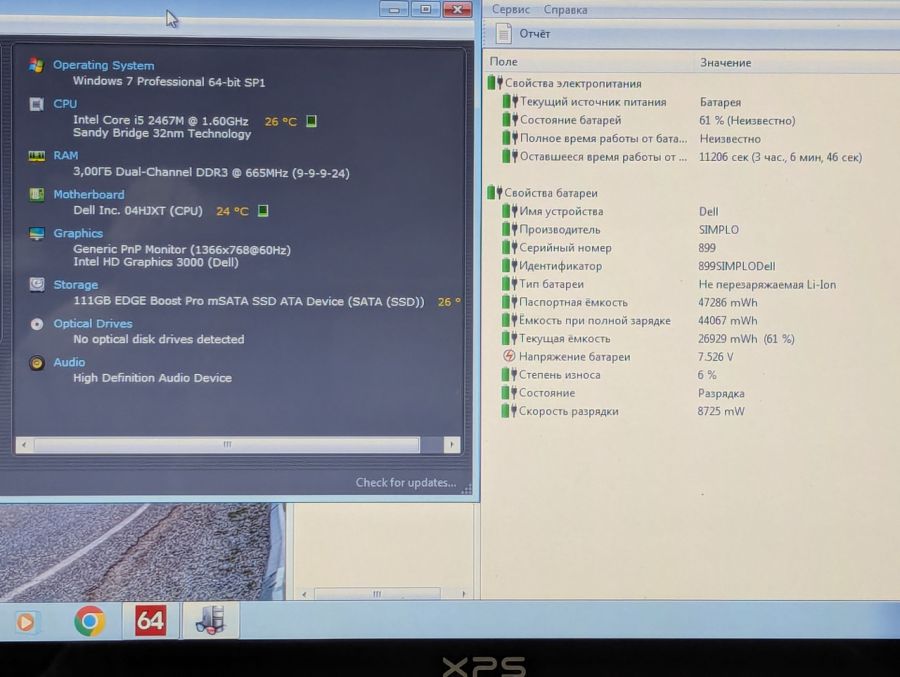Open Google Chrome from the taskbar
900x677 pixels.
[90, 621]
